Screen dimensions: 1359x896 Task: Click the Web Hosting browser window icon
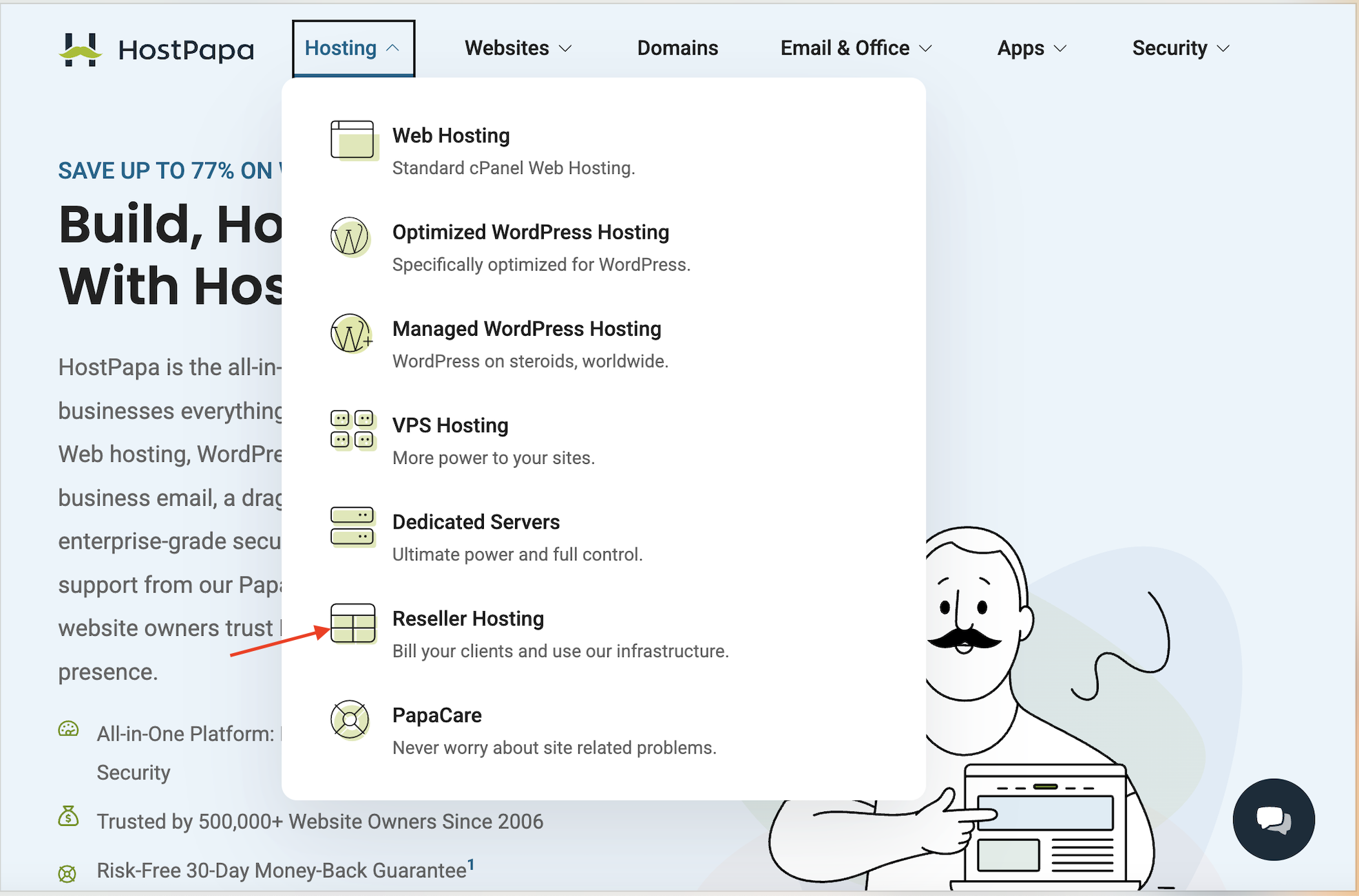tap(353, 140)
